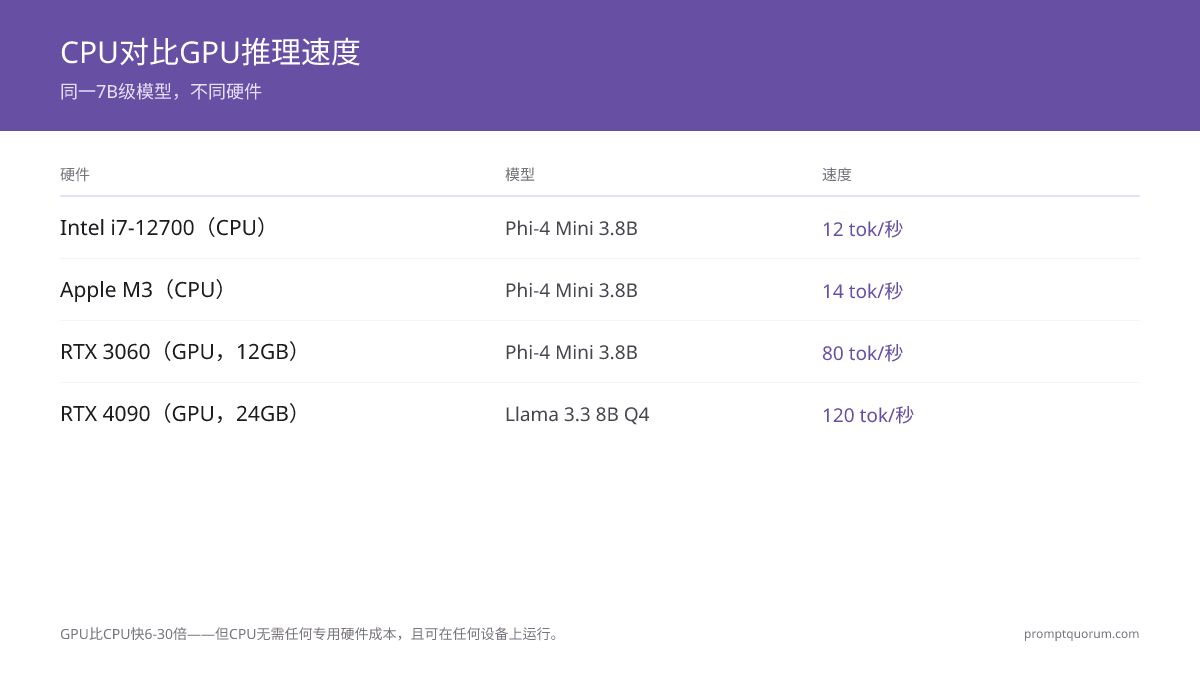Viewport: 1200px width, 675px height.
Task: Click the title "CPU对比GPU推理速度"
Action: (210, 52)
